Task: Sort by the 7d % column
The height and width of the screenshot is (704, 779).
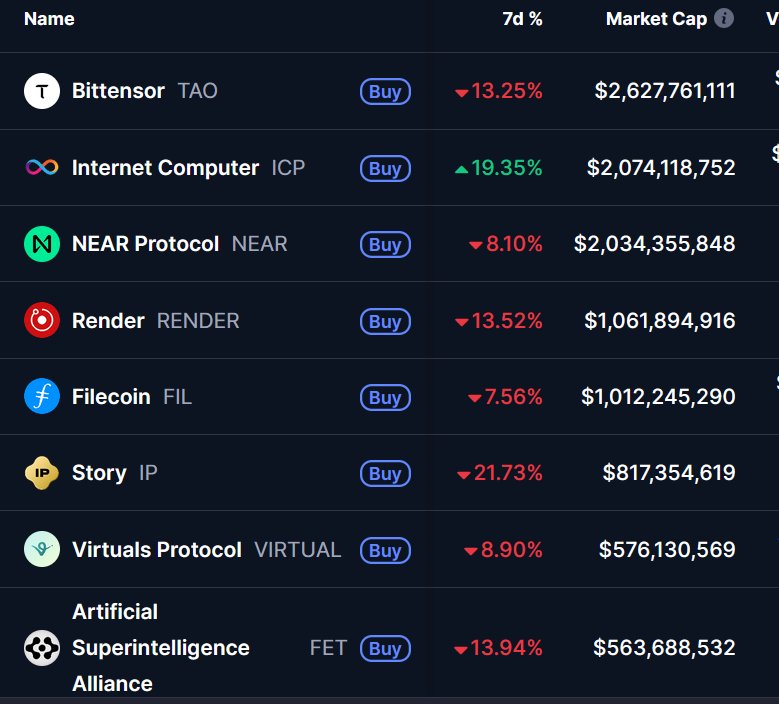Action: pos(522,19)
